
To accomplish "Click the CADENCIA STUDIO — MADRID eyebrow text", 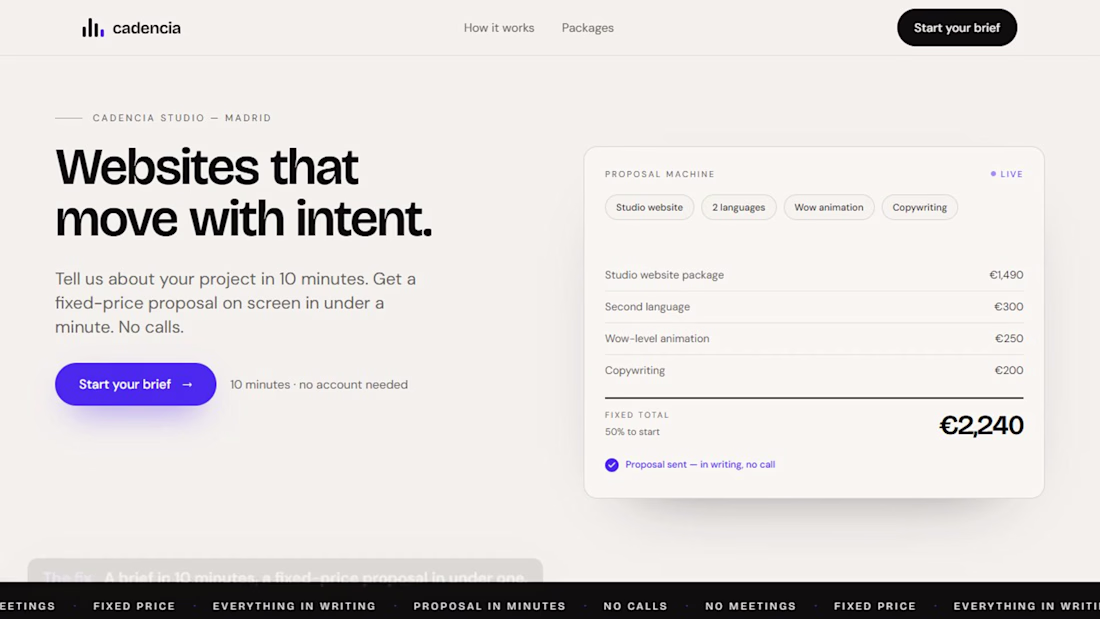I will [x=182, y=118].
